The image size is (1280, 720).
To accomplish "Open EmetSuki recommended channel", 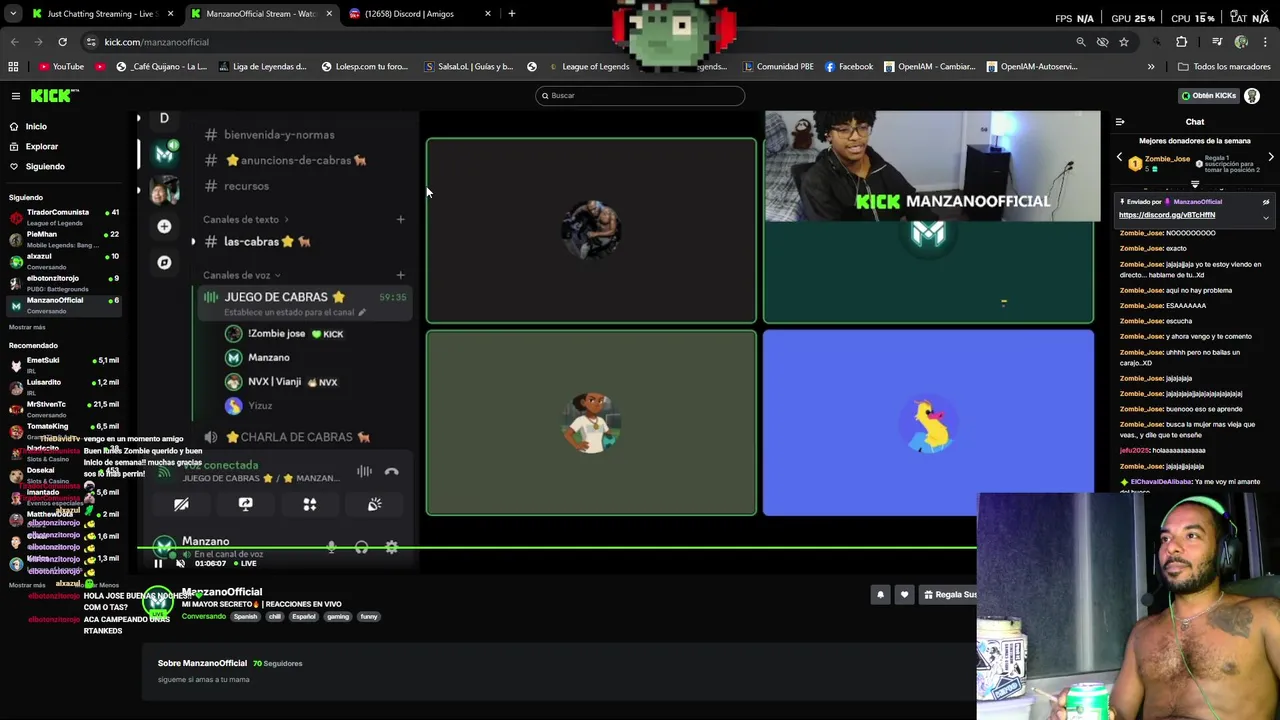I will (x=63, y=365).
